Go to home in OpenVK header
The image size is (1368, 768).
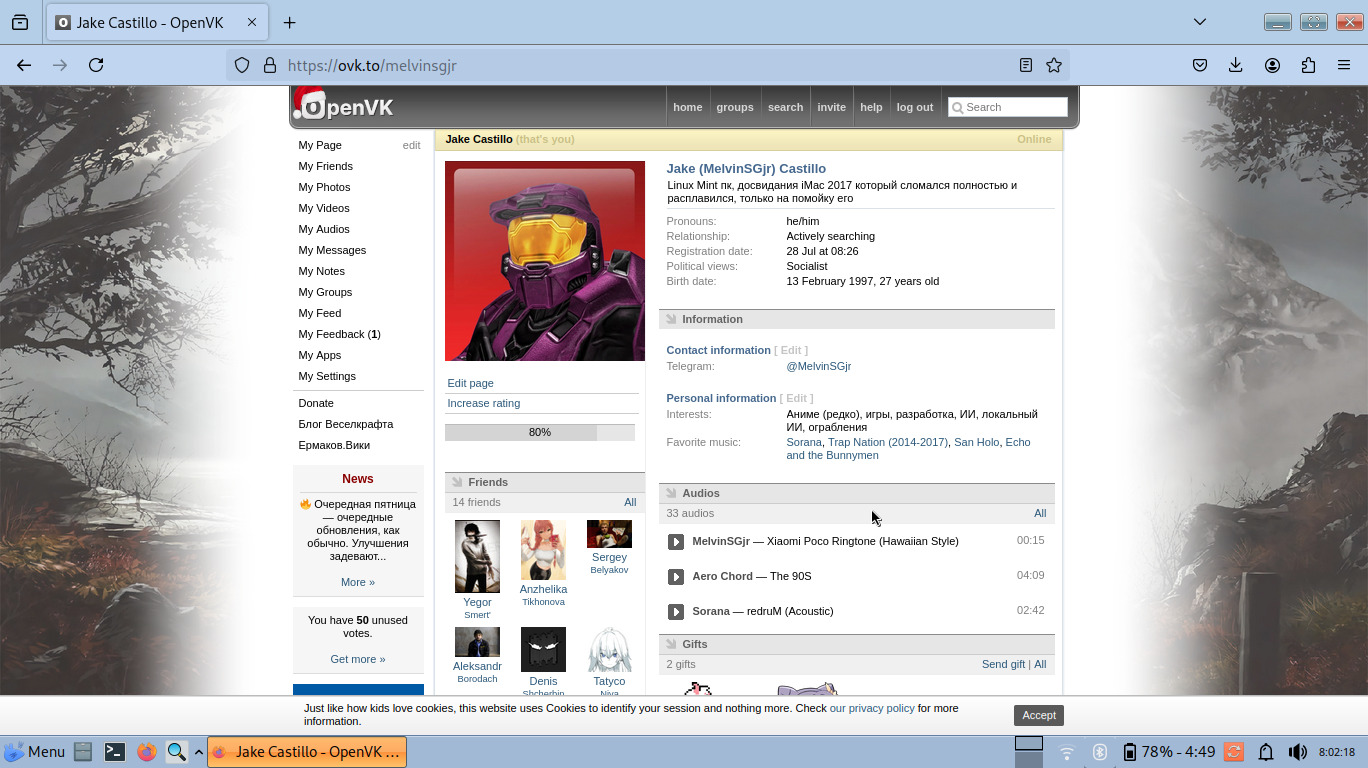[688, 107]
